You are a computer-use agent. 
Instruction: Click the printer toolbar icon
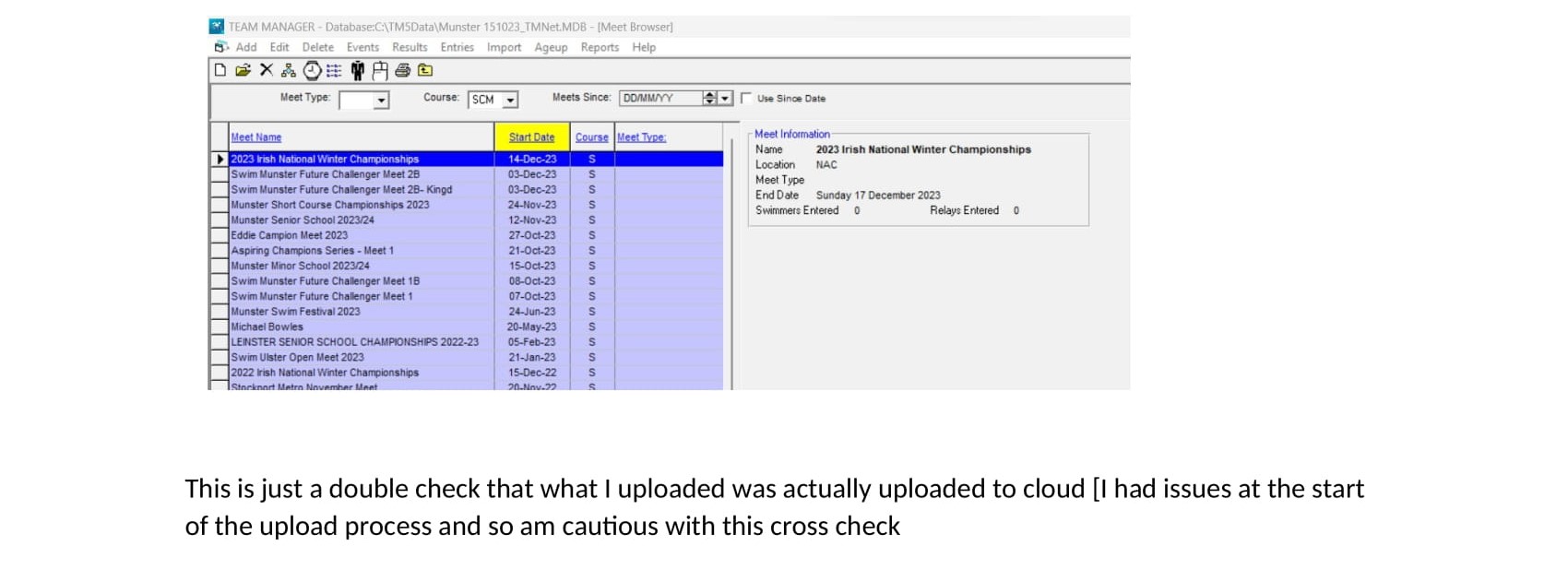[402, 70]
